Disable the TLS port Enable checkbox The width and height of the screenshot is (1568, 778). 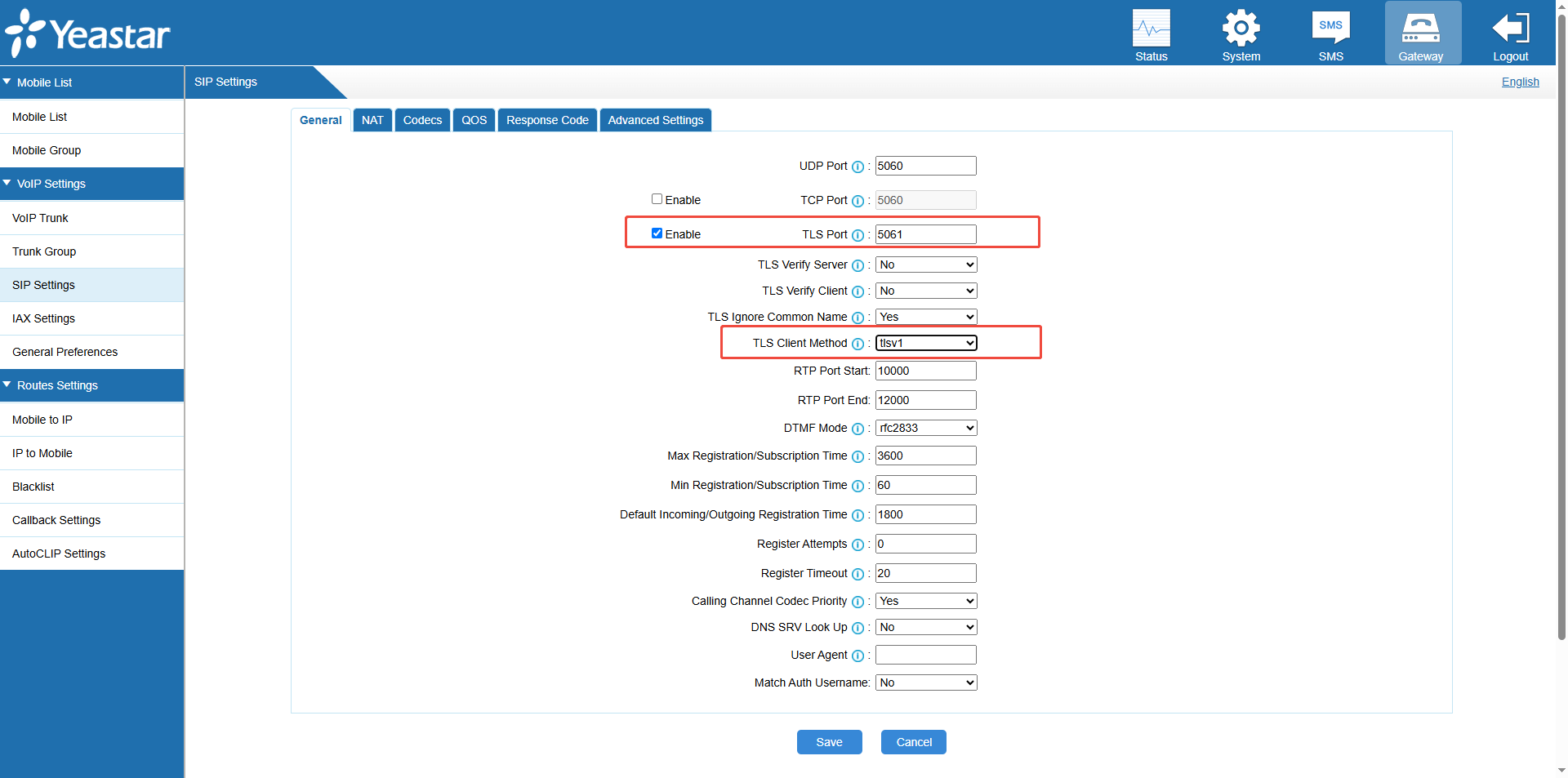[x=657, y=233]
